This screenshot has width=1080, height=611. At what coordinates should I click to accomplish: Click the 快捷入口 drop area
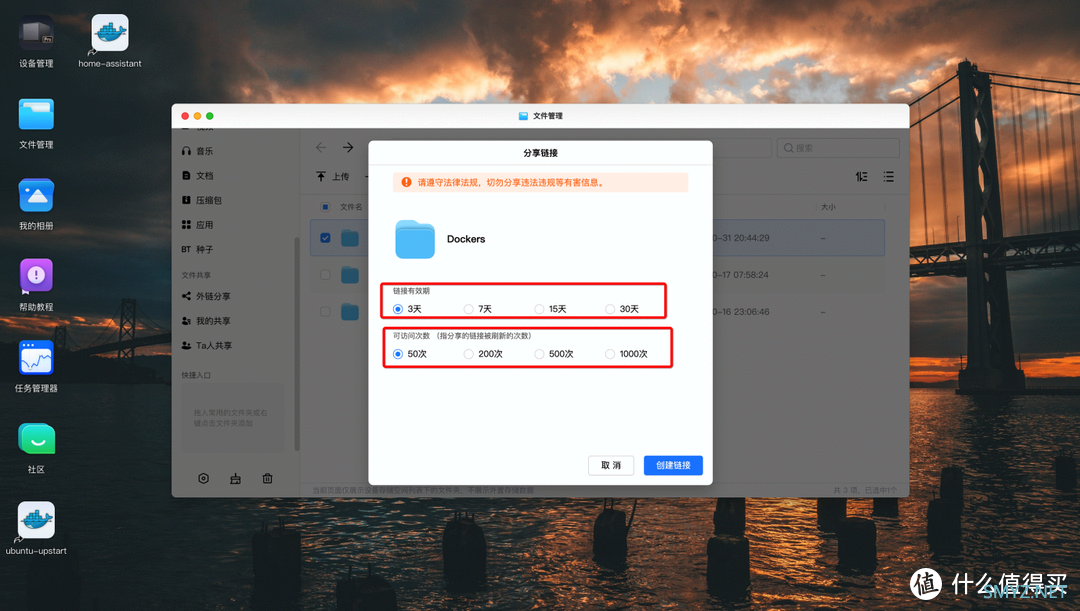click(x=232, y=417)
